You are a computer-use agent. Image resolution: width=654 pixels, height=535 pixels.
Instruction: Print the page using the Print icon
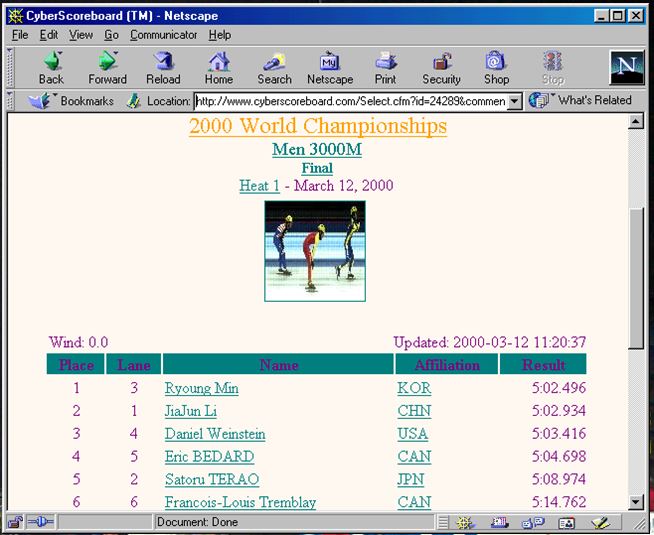coord(385,67)
